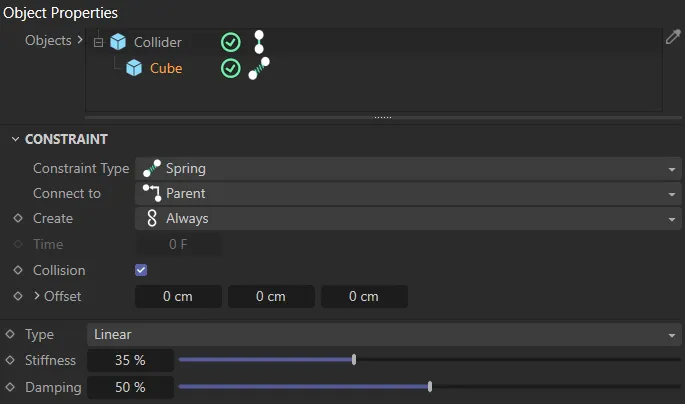
Task: Select the Cube item in Objects list
Action: pos(166,68)
